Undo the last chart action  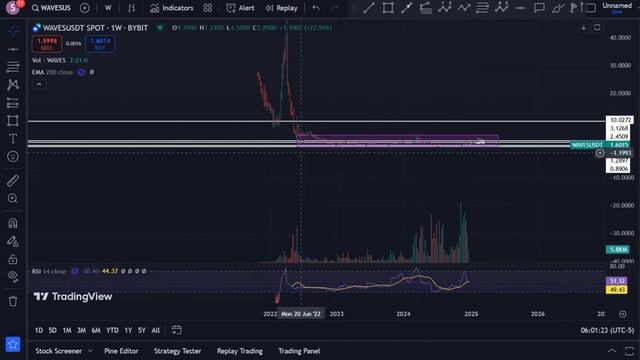[316, 8]
